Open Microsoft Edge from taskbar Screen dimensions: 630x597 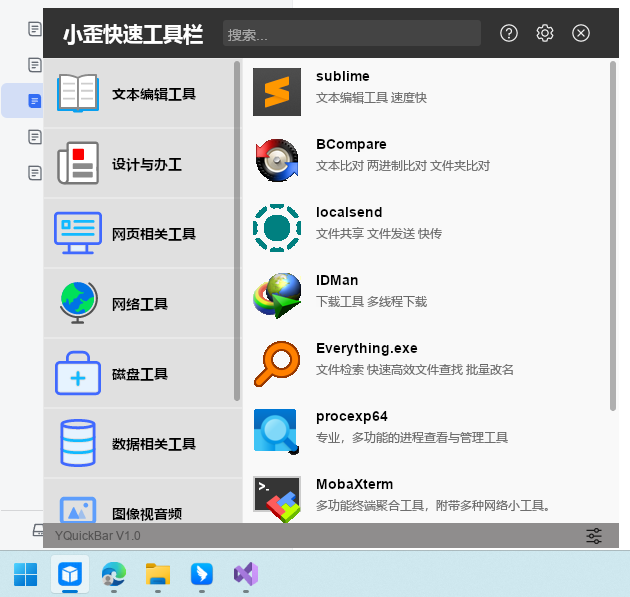click(x=114, y=574)
